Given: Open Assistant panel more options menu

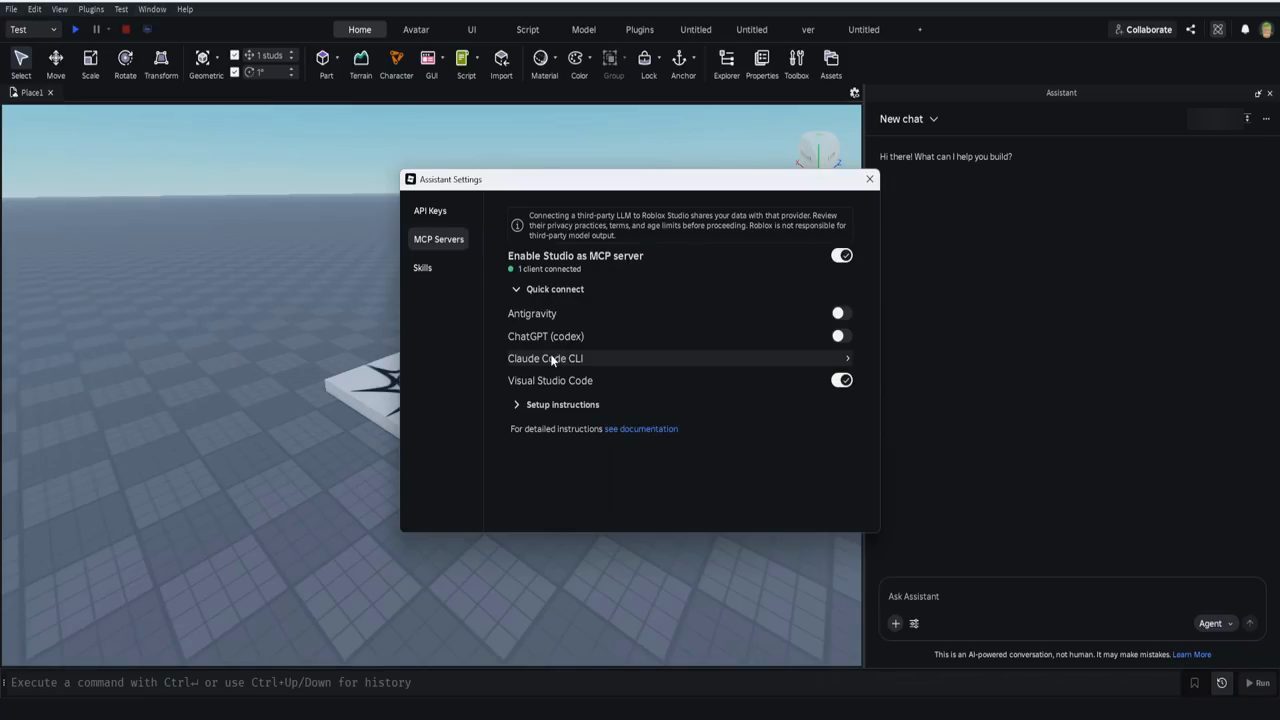Looking at the screenshot, I should [1266, 119].
